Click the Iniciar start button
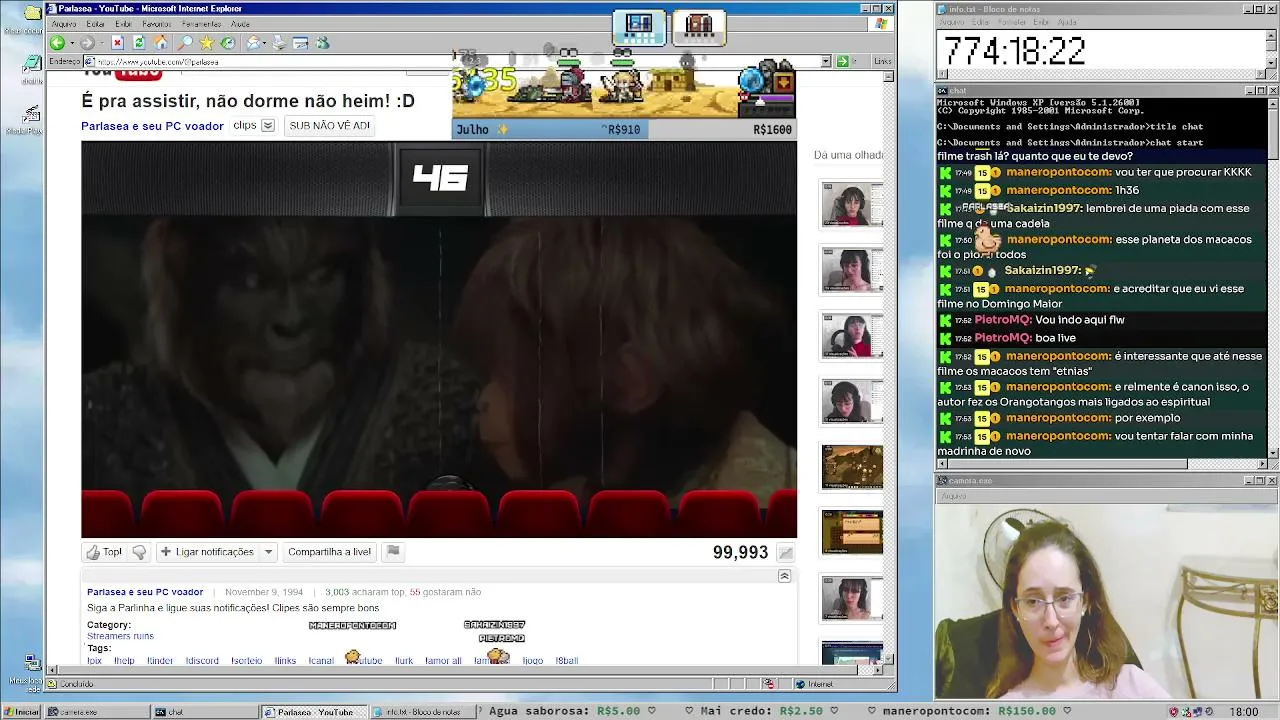The width and height of the screenshot is (1280, 720). [x=21, y=712]
